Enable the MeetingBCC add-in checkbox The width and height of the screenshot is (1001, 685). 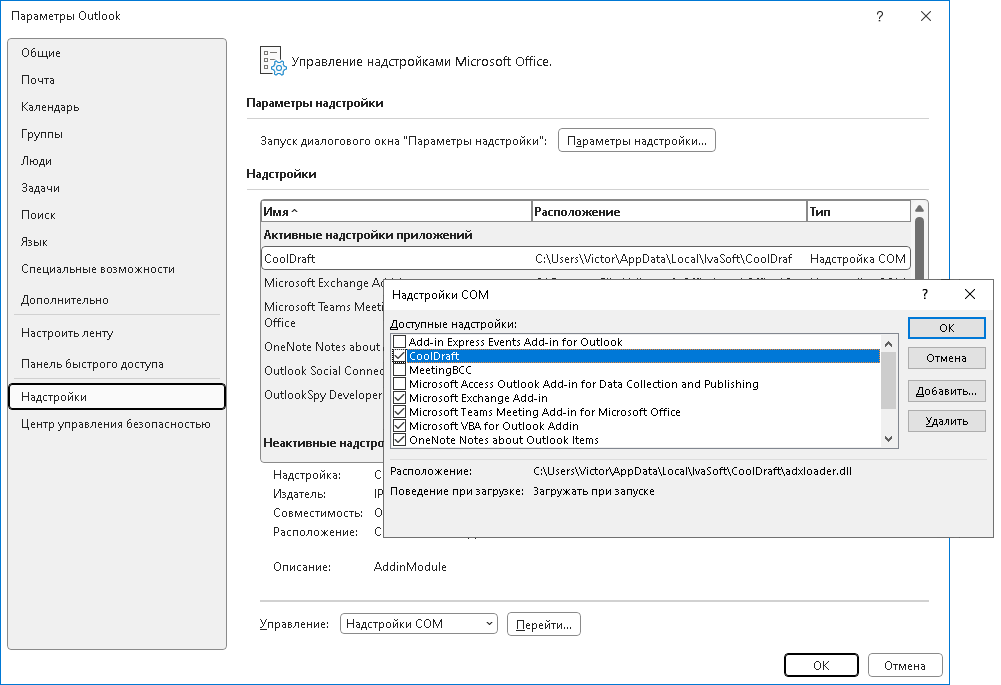(400, 370)
